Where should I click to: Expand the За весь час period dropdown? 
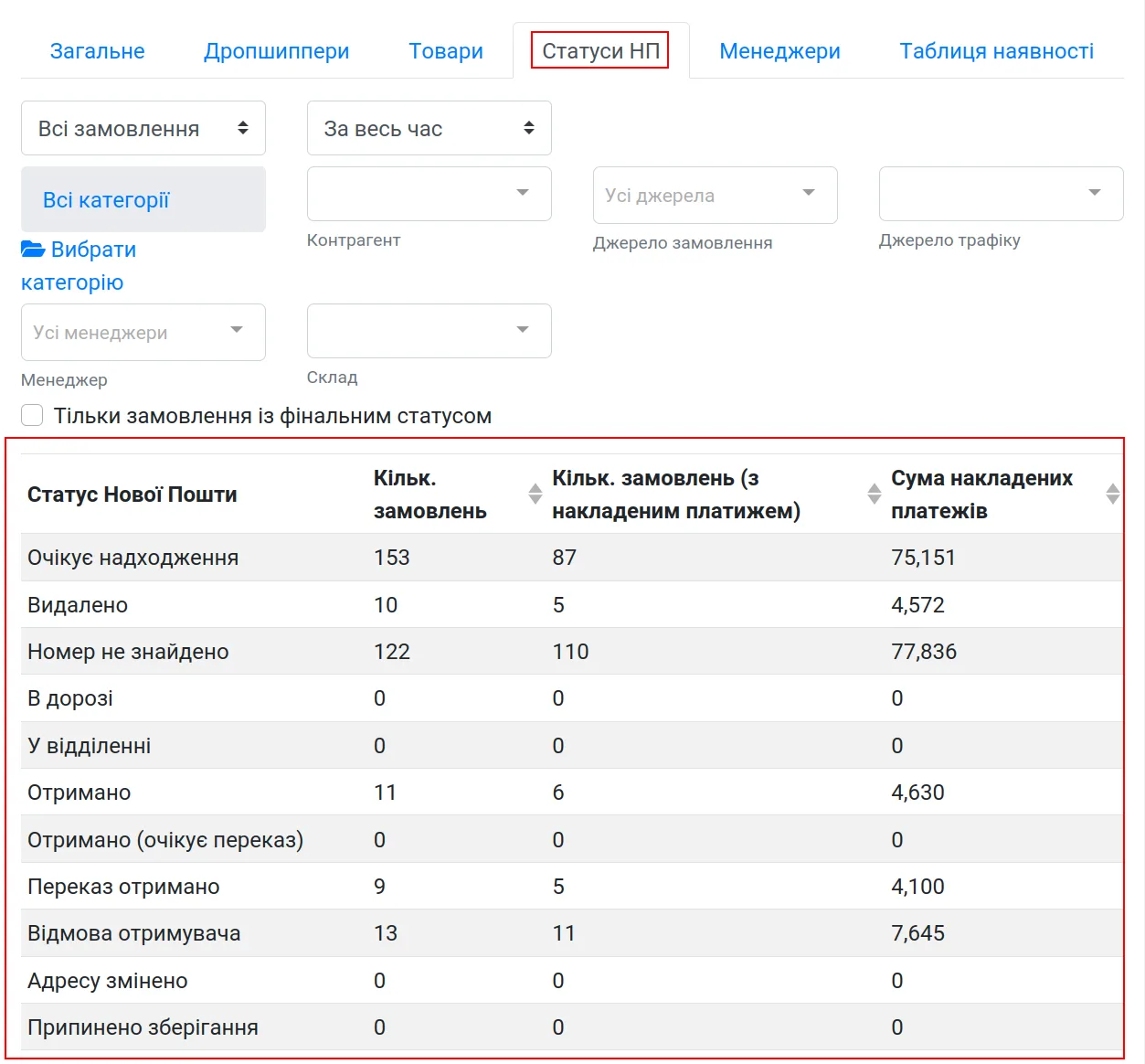[x=429, y=128]
